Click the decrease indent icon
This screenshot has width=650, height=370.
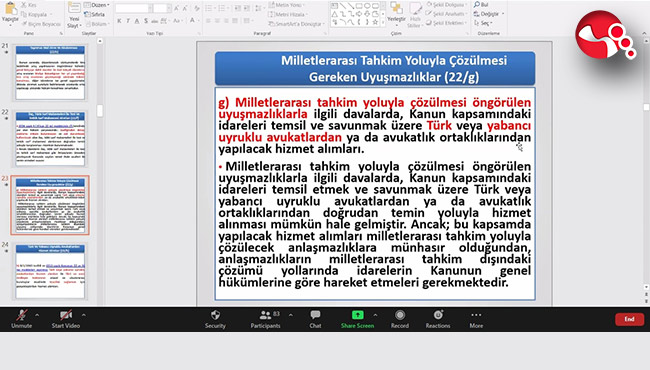(x=238, y=8)
